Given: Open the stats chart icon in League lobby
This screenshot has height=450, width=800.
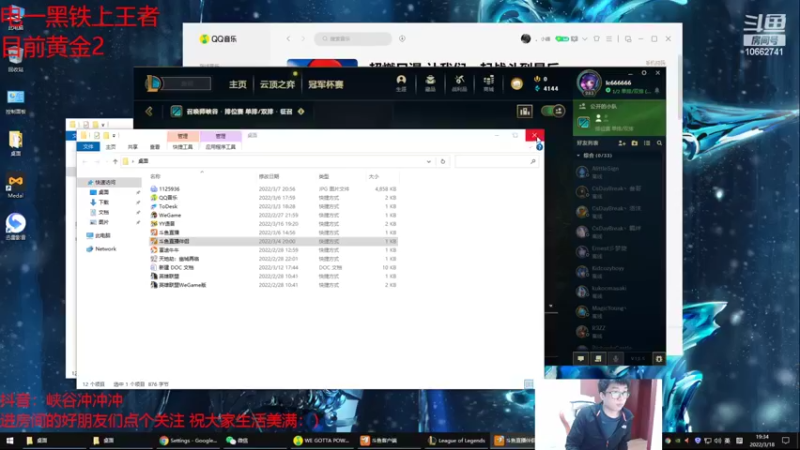Looking at the screenshot, I should coord(524,111).
